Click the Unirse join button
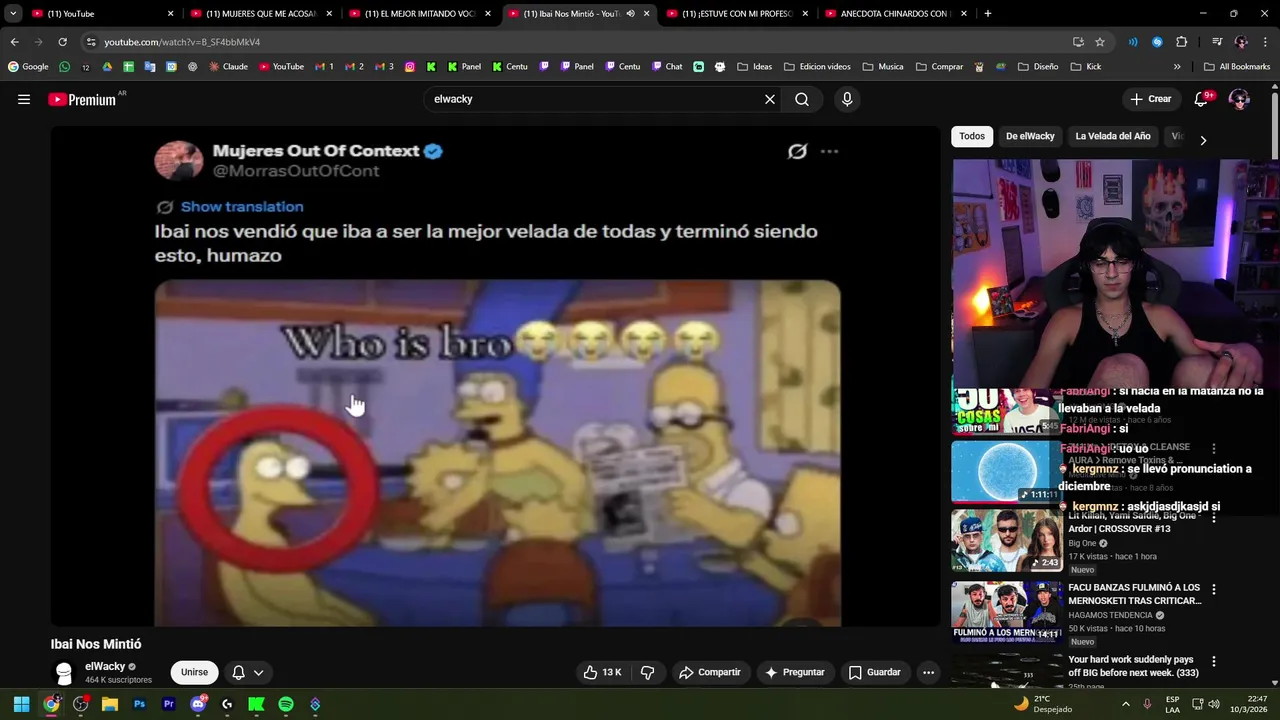This screenshot has height=720, width=1280. click(194, 672)
